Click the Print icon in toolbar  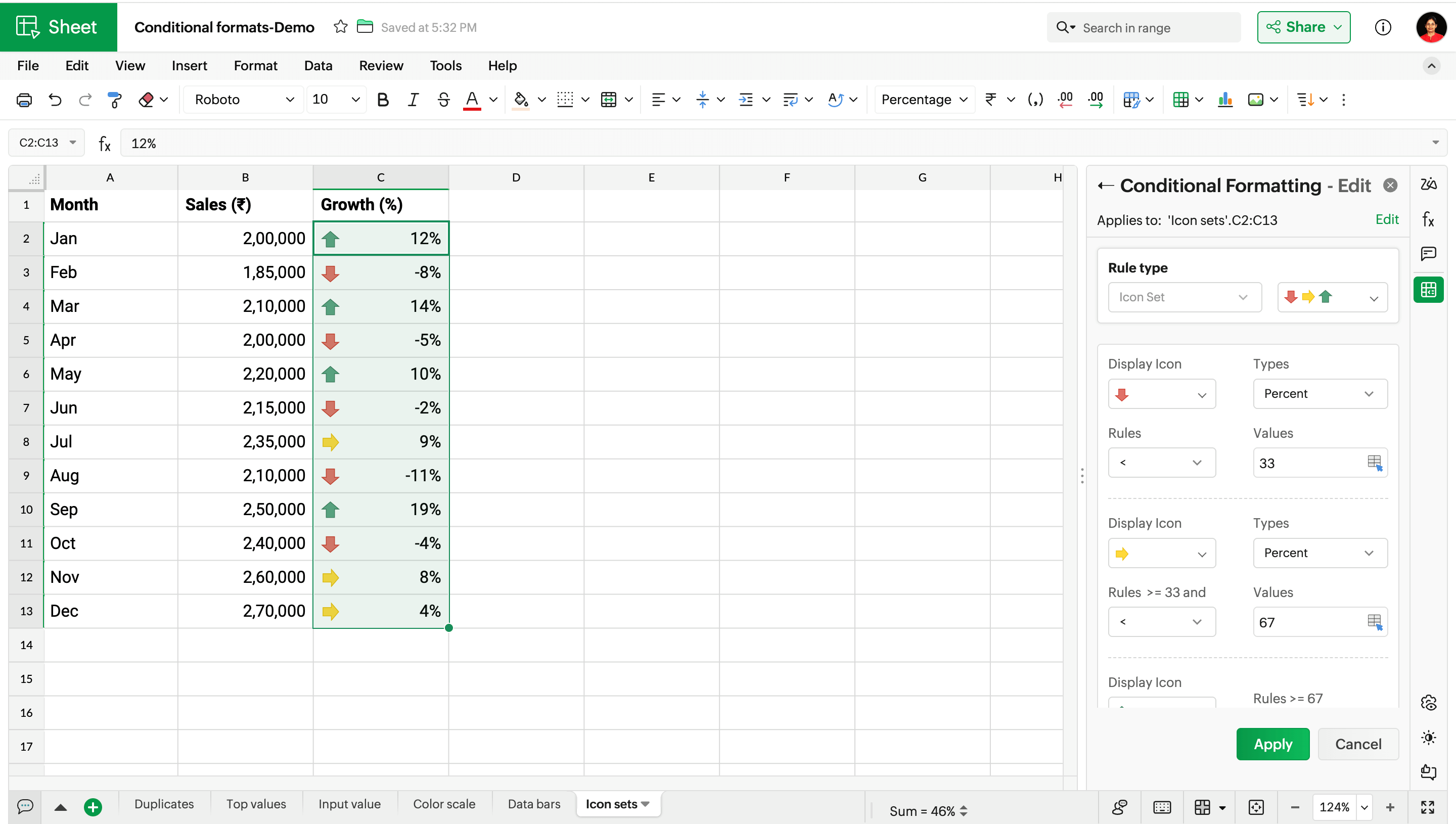(24, 100)
